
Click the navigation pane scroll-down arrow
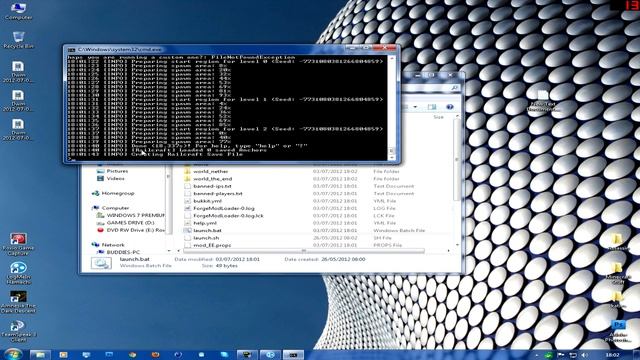(169, 251)
